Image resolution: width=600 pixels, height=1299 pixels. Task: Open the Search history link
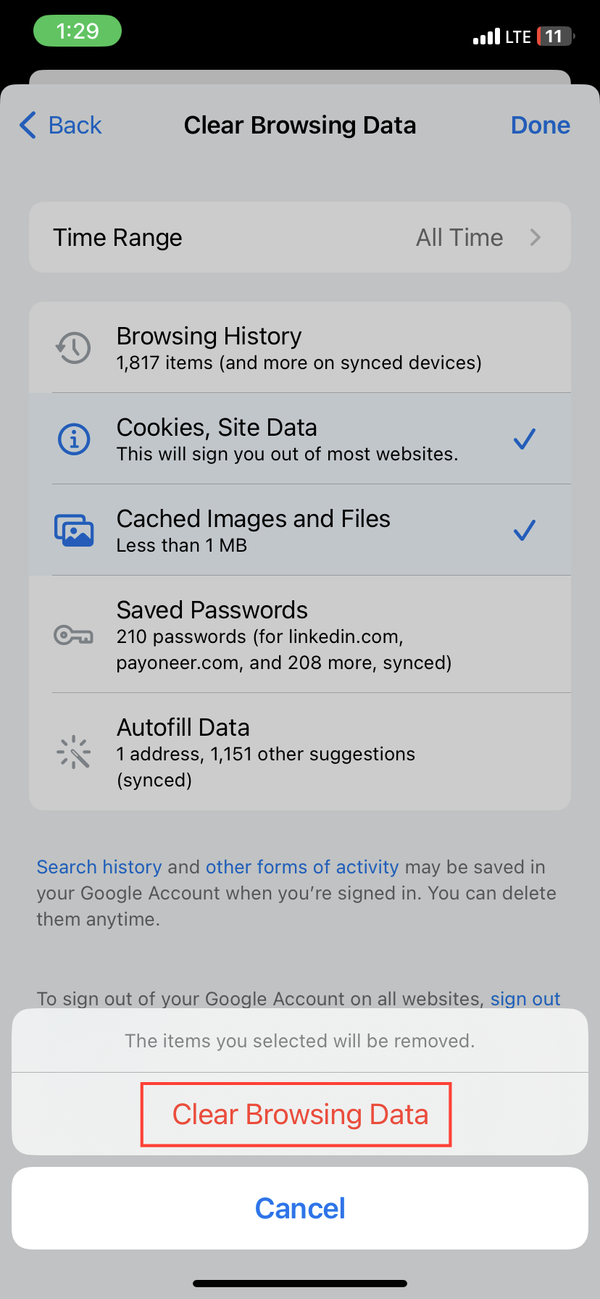[x=99, y=867]
